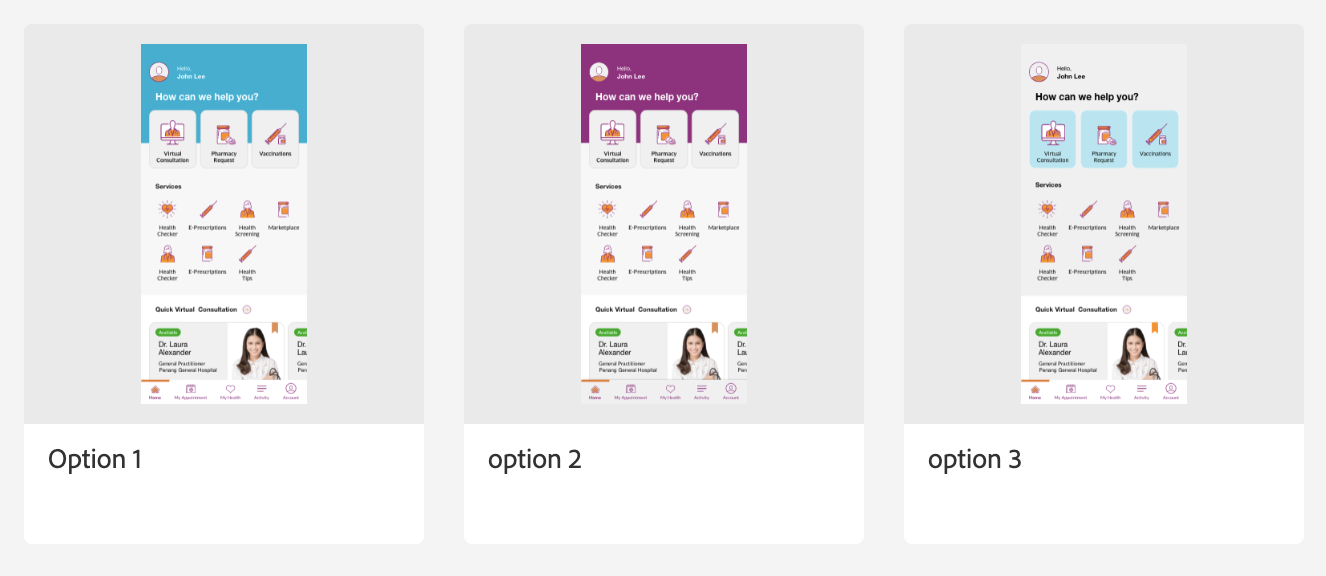
Task: Click John Lee avatar in Option 1
Action: pyautogui.click(x=159, y=72)
